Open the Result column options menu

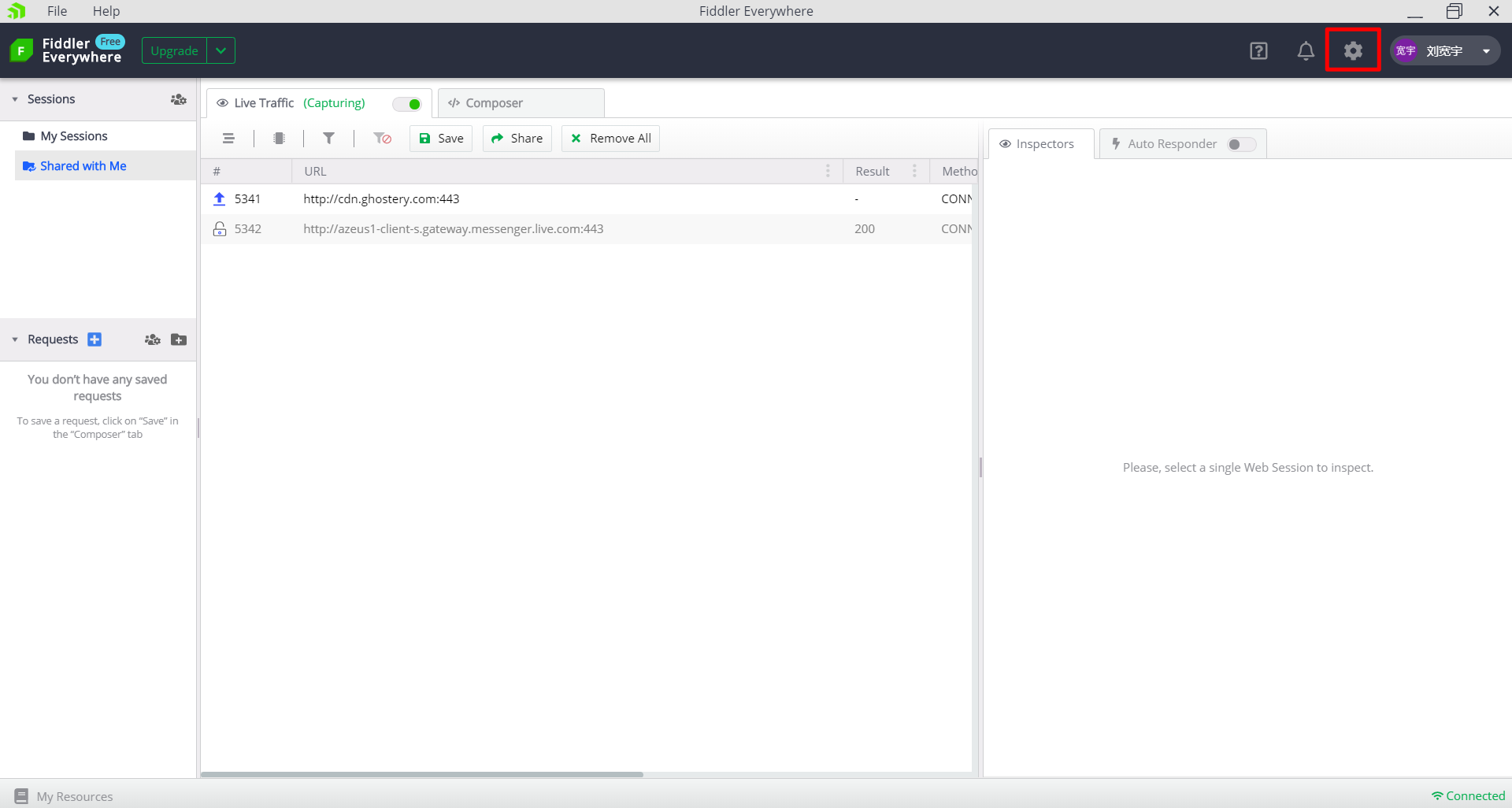914,171
